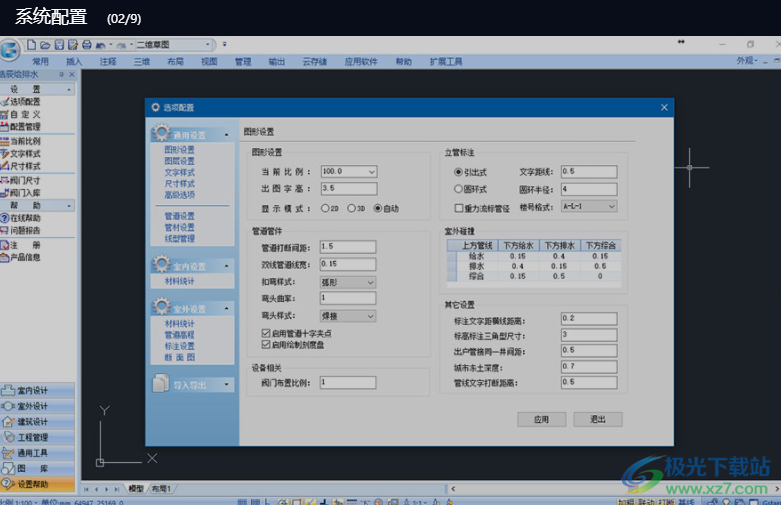Click the Undo arrow icon

click(x=100, y=45)
